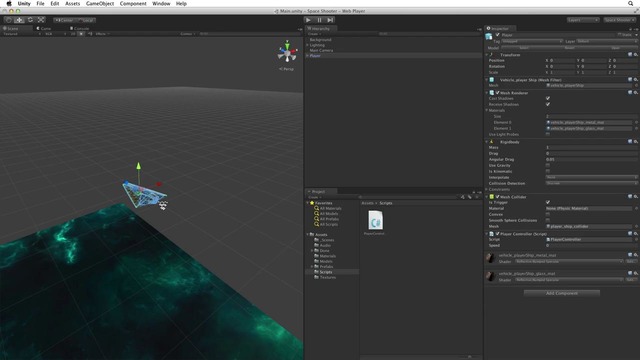Switch to the Console tab
Image resolution: width=640 pixels, height=360 pixels.
pyautogui.click(x=80, y=28)
